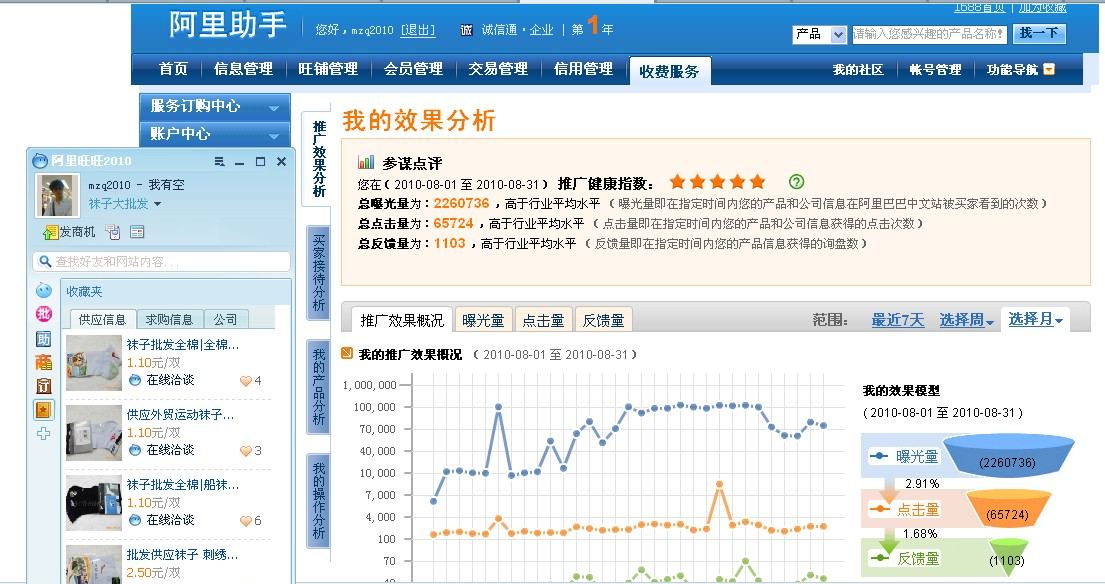Click the bar chart icon next to 参谋点评
1105x584 pixels.
[x=366, y=162]
